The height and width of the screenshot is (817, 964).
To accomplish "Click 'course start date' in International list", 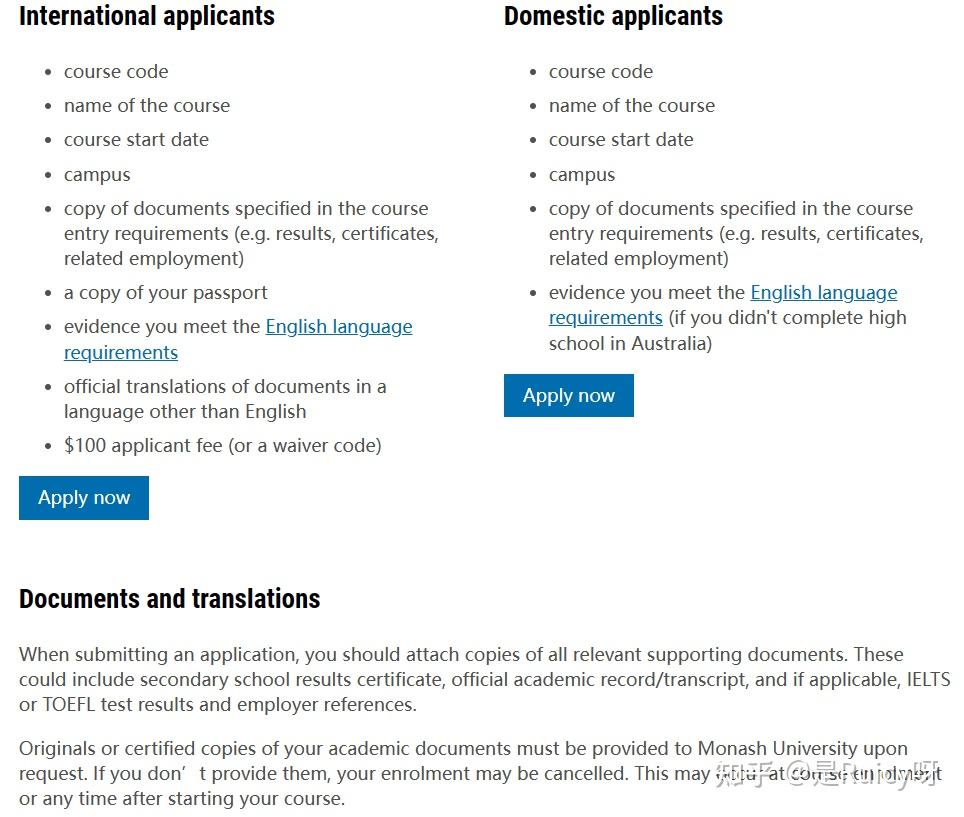I will tap(136, 140).
